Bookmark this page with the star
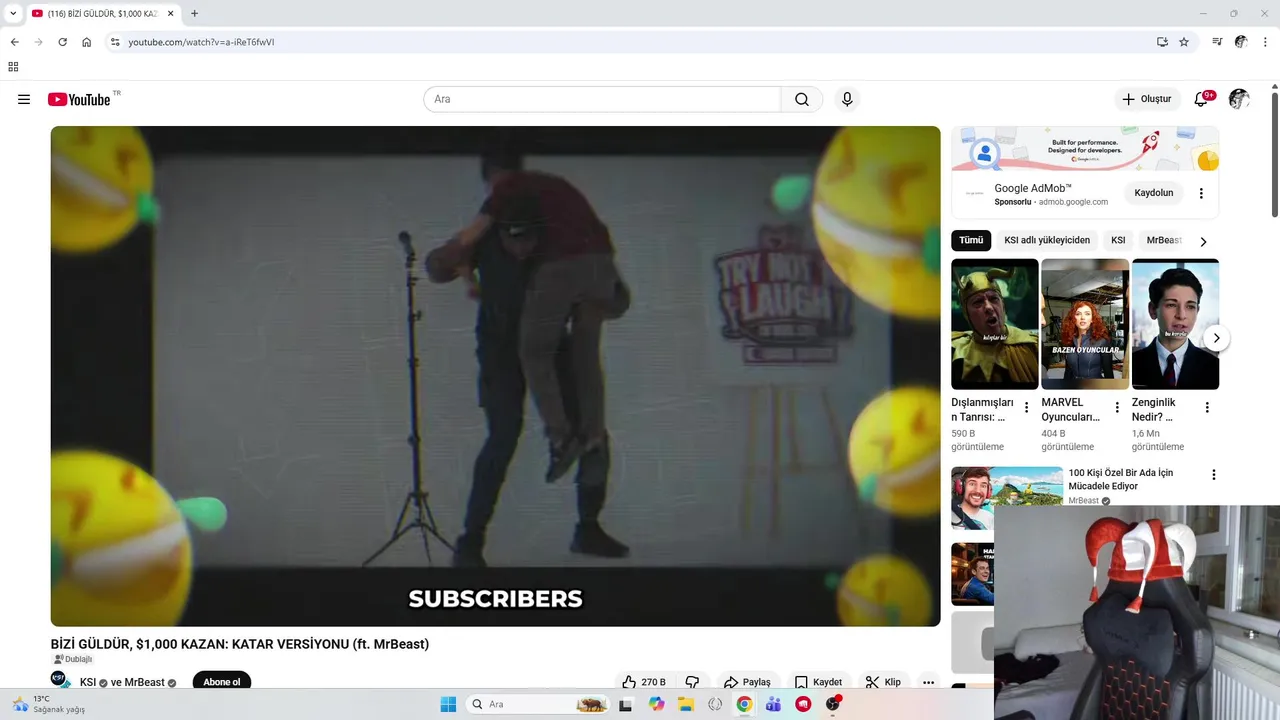The height and width of the screenshot is (720, 1280). click(x=1184, y=42)
